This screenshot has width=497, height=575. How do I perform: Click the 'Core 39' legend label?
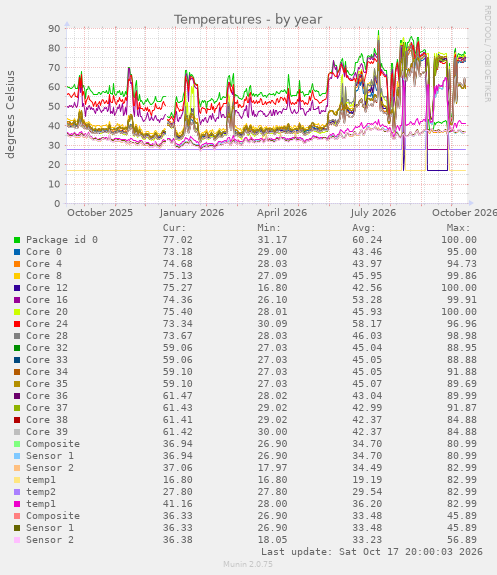[x=47, y=432]
